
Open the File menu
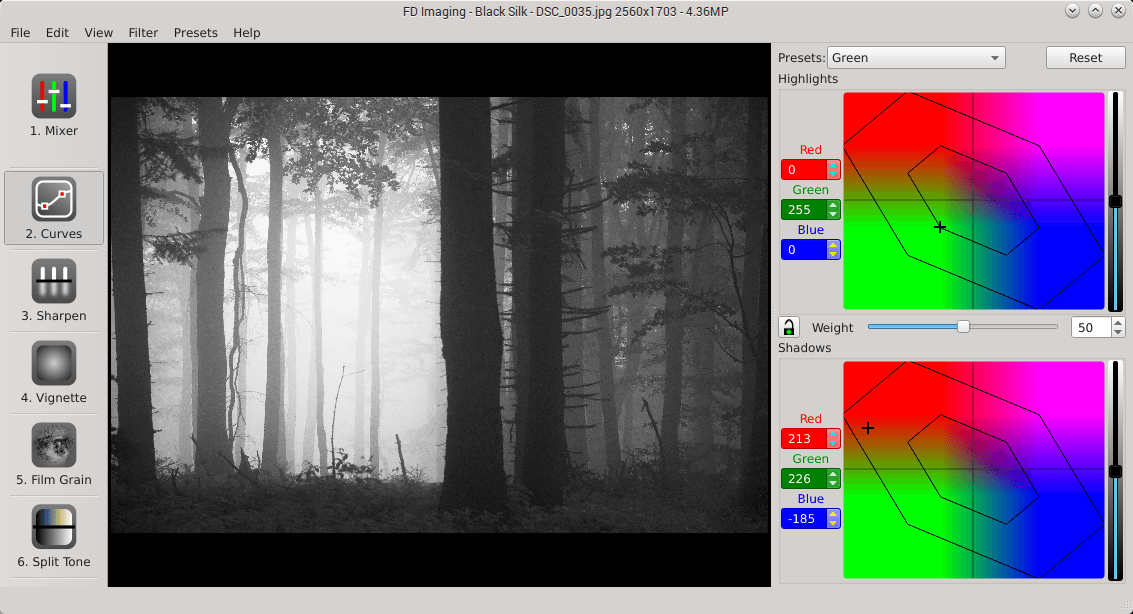(20, 33)
